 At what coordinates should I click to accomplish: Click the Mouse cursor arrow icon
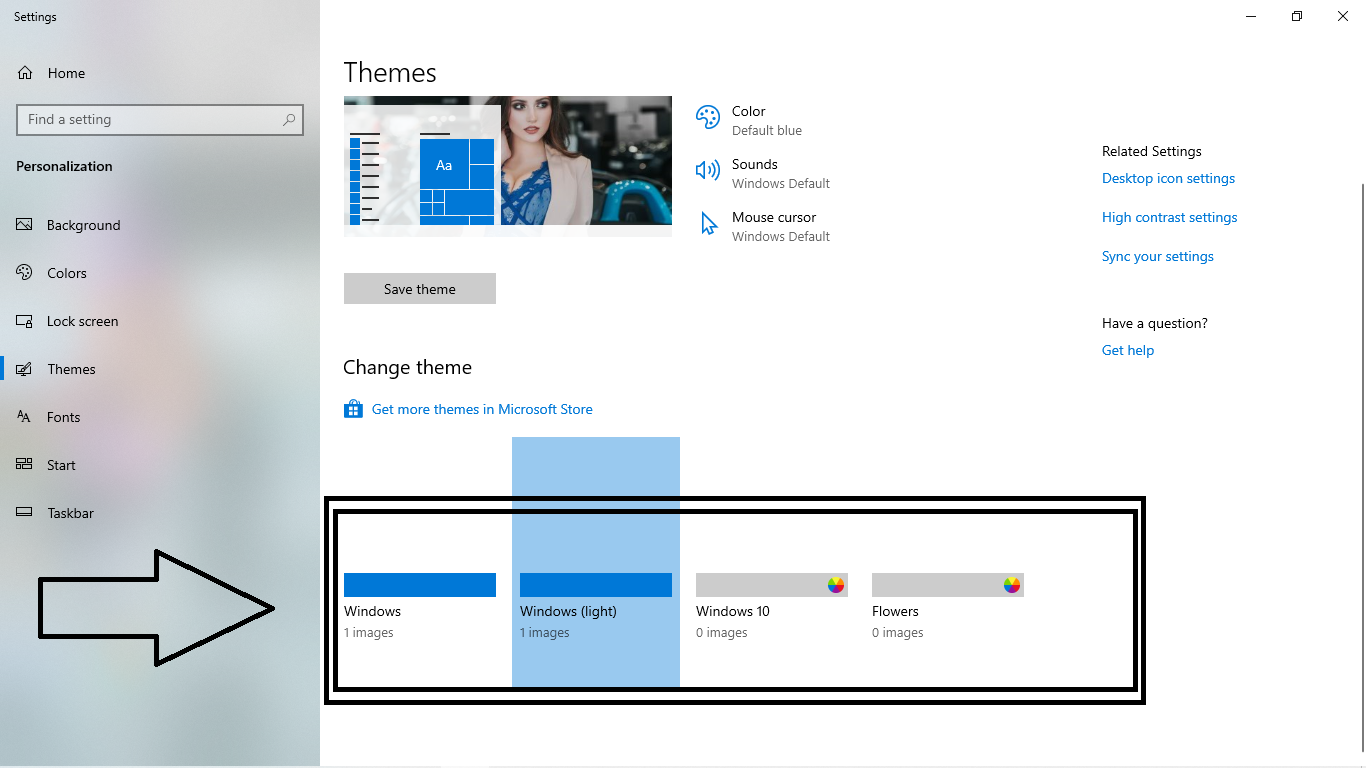[709, 224]
